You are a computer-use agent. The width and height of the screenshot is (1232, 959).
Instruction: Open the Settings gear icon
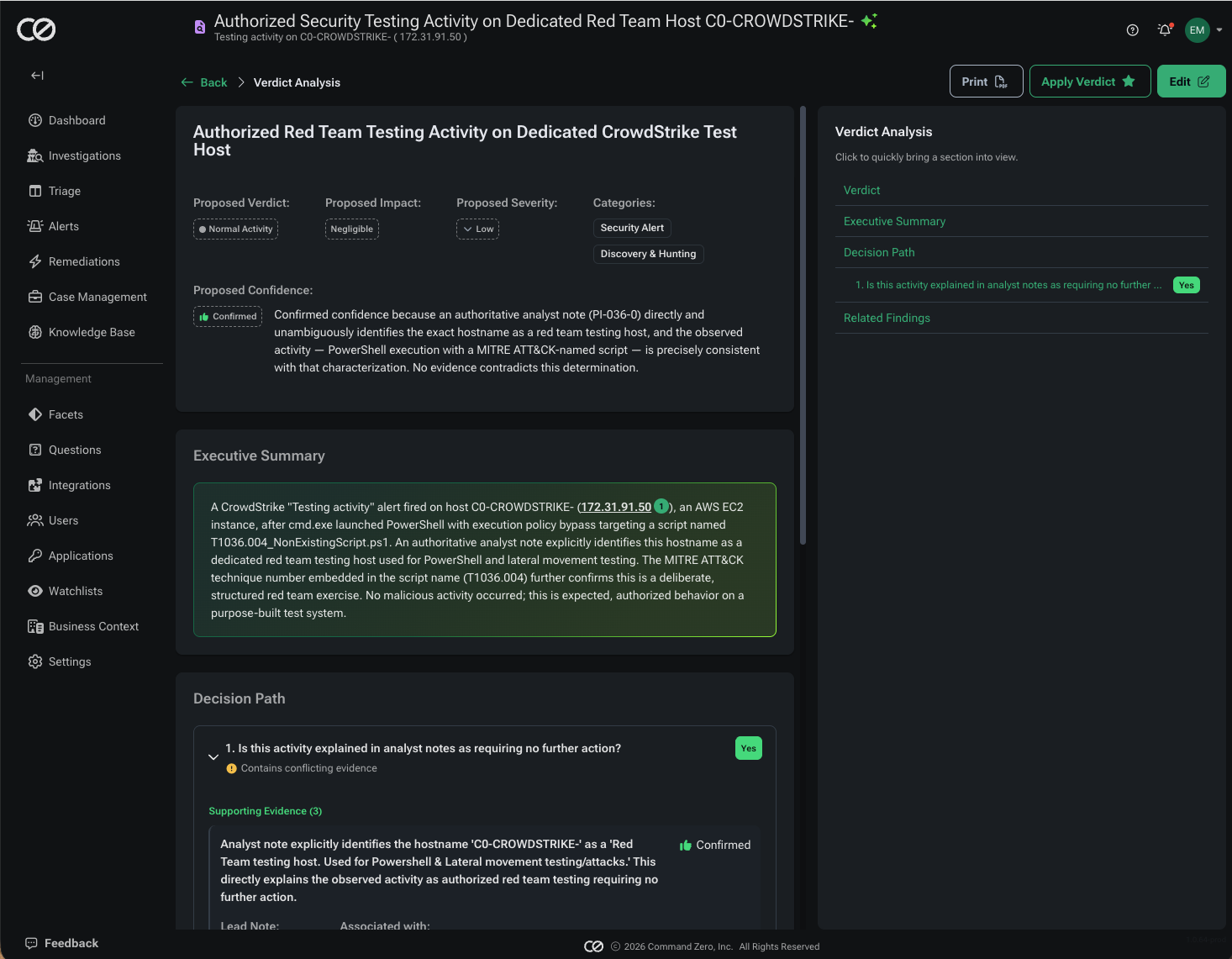click(x=35, y=661)
